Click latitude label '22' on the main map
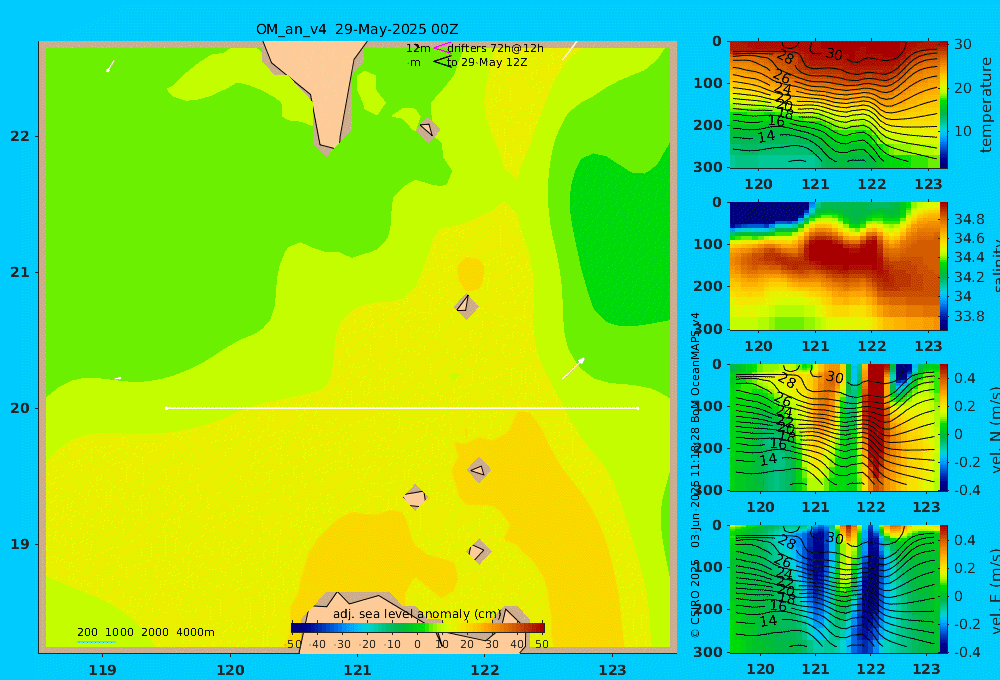Viewport: 1000px width, 680px height. [20, 136]
